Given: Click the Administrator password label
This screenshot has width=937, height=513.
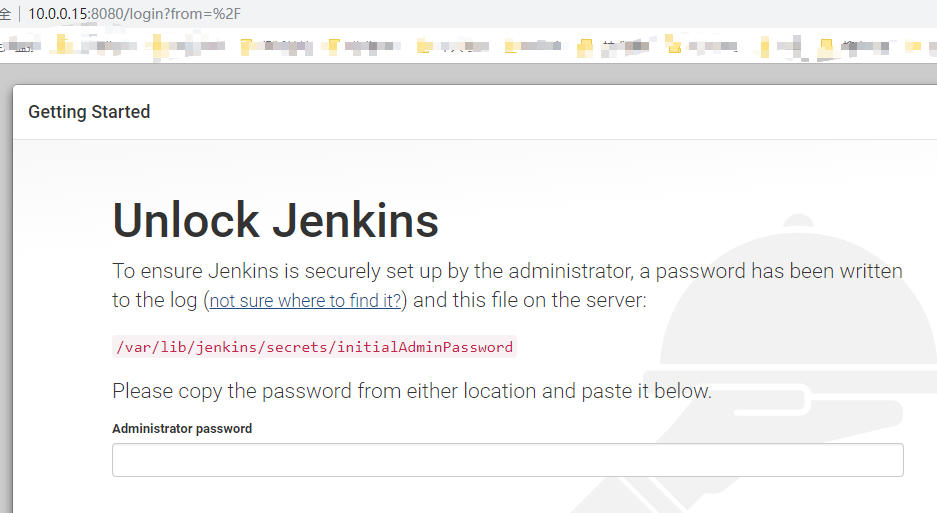Looking at the screenshot, I should pyautogui.click(x=182, y=429).
